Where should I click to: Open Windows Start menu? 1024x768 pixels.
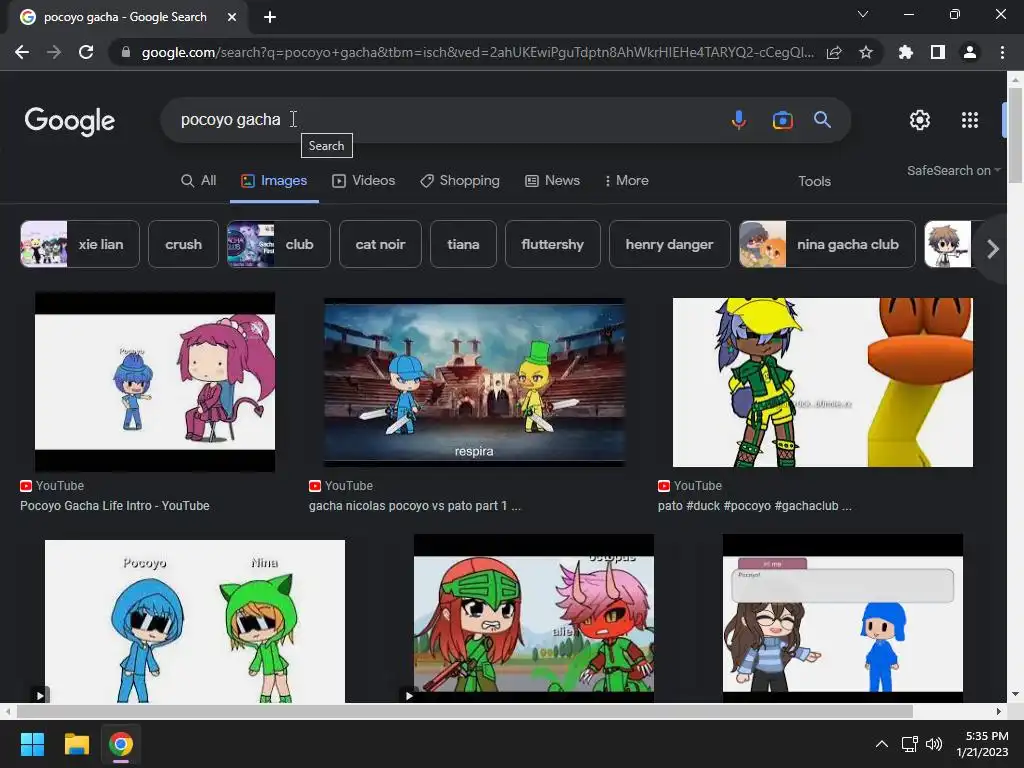(32, 744)
